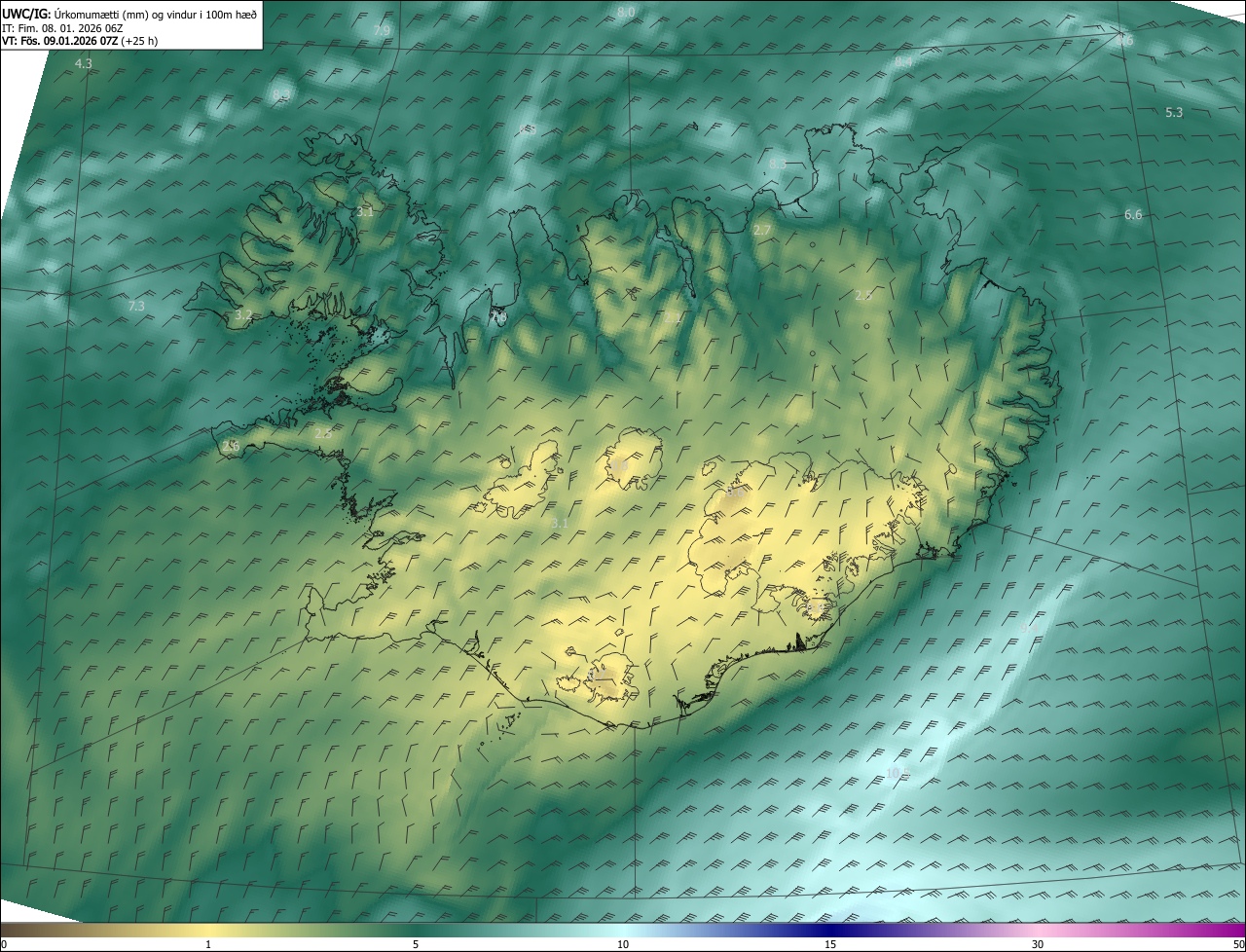
Task: Click the 2.7 value label on the map
Action: (x=762, y=230)
